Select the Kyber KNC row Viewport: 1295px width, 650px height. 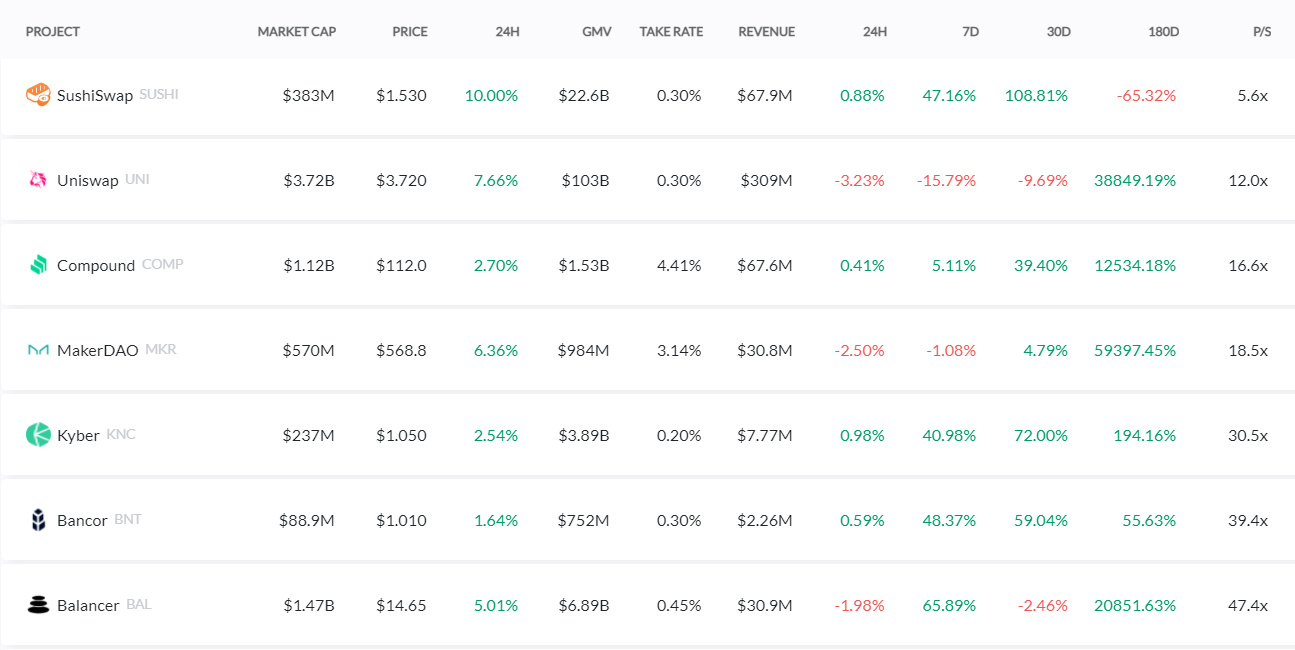(x=647, y=435)
